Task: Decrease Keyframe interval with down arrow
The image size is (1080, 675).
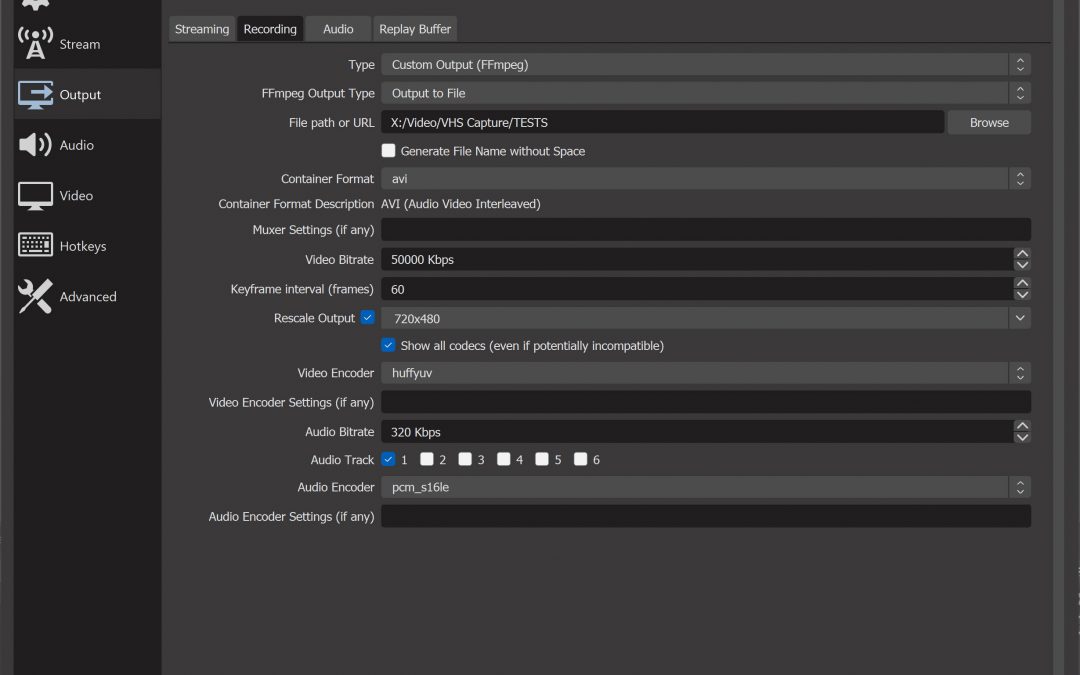Action: [1021, 295]
